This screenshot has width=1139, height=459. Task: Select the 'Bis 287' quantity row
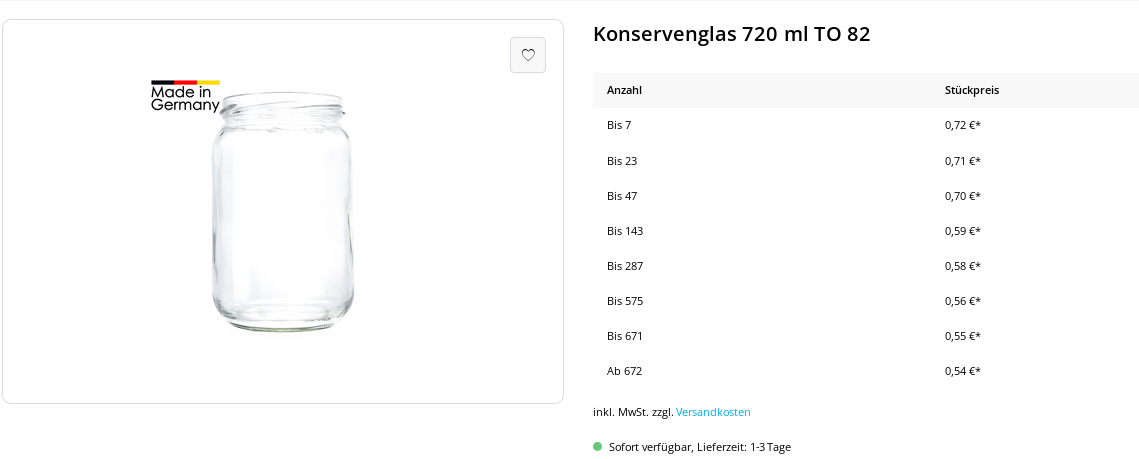tap(625, 266)
